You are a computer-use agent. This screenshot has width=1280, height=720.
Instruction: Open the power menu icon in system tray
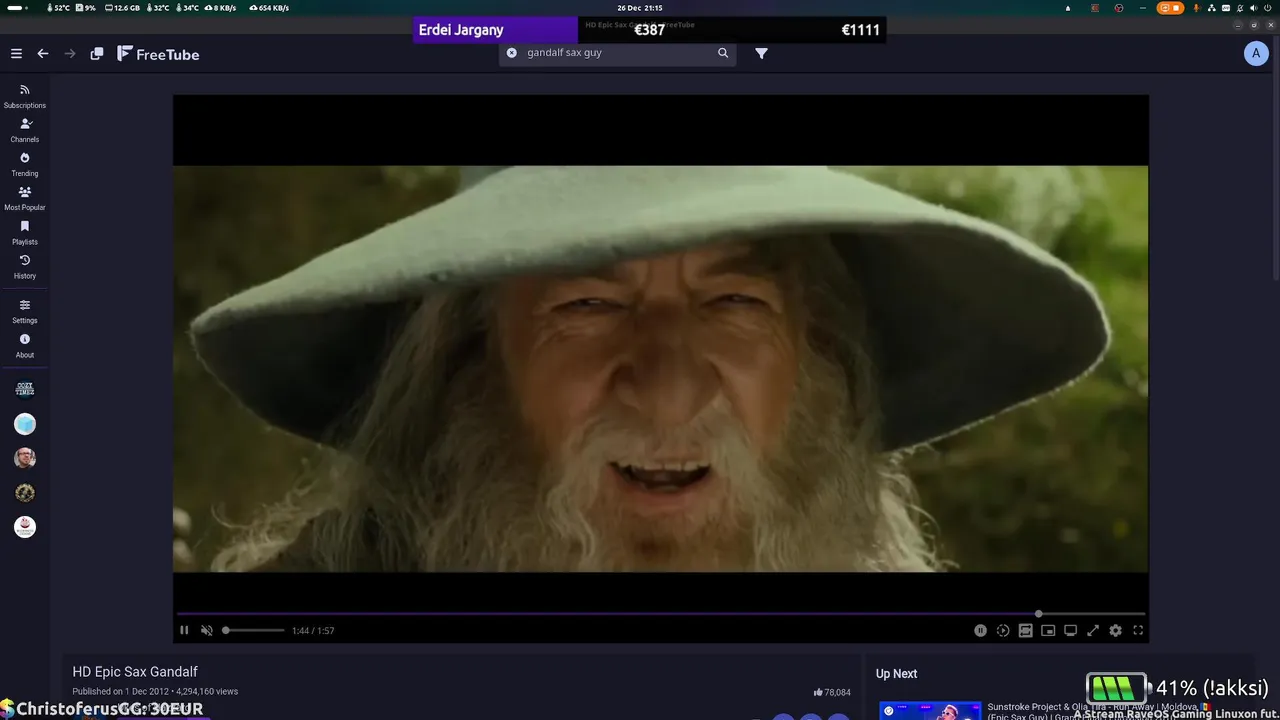coord(1268,8)
